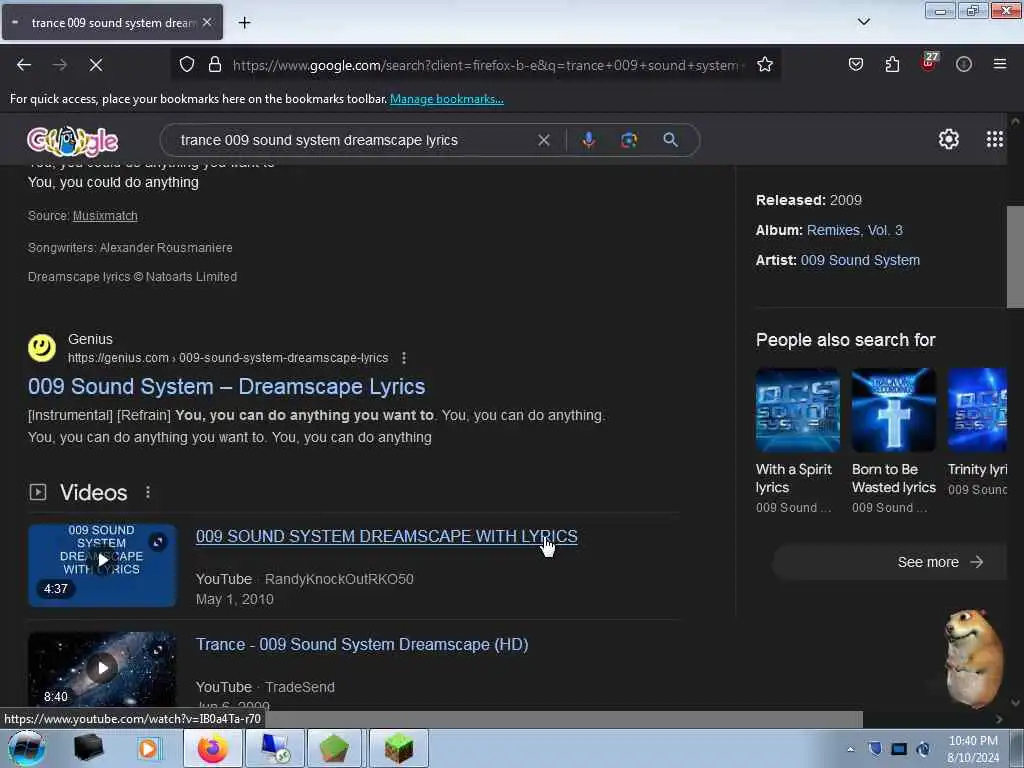The width and height of the screenshot is (1024, 768).
Task: Submit search with the magnifying glass icon
Action: [671, 140]
